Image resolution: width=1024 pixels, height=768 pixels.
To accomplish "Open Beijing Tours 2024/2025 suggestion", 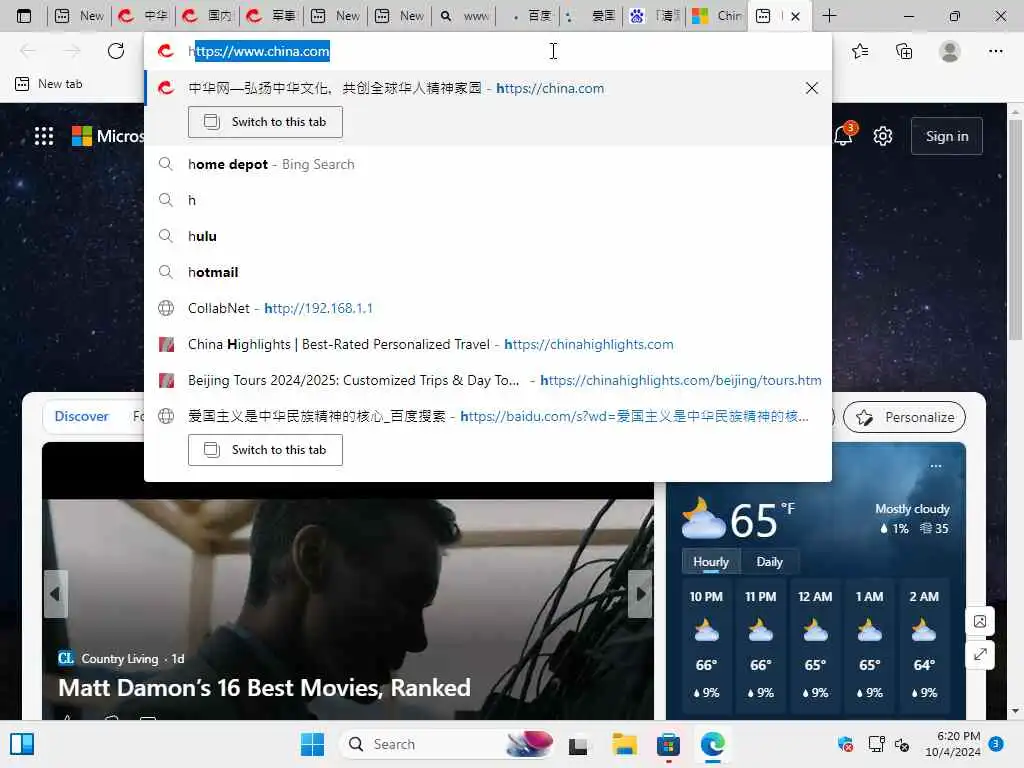I will tap(488, 380).
